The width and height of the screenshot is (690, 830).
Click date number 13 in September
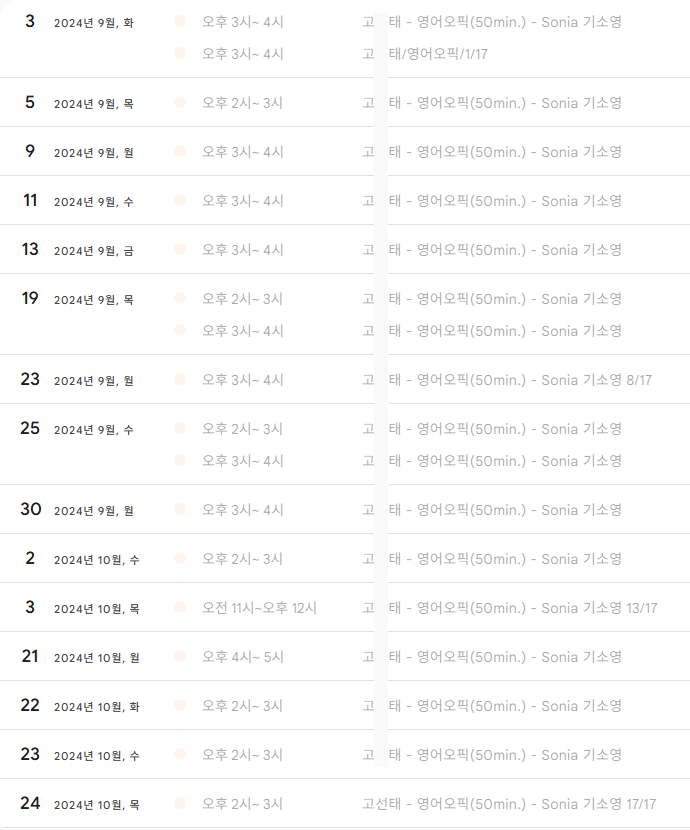point(30,249)
